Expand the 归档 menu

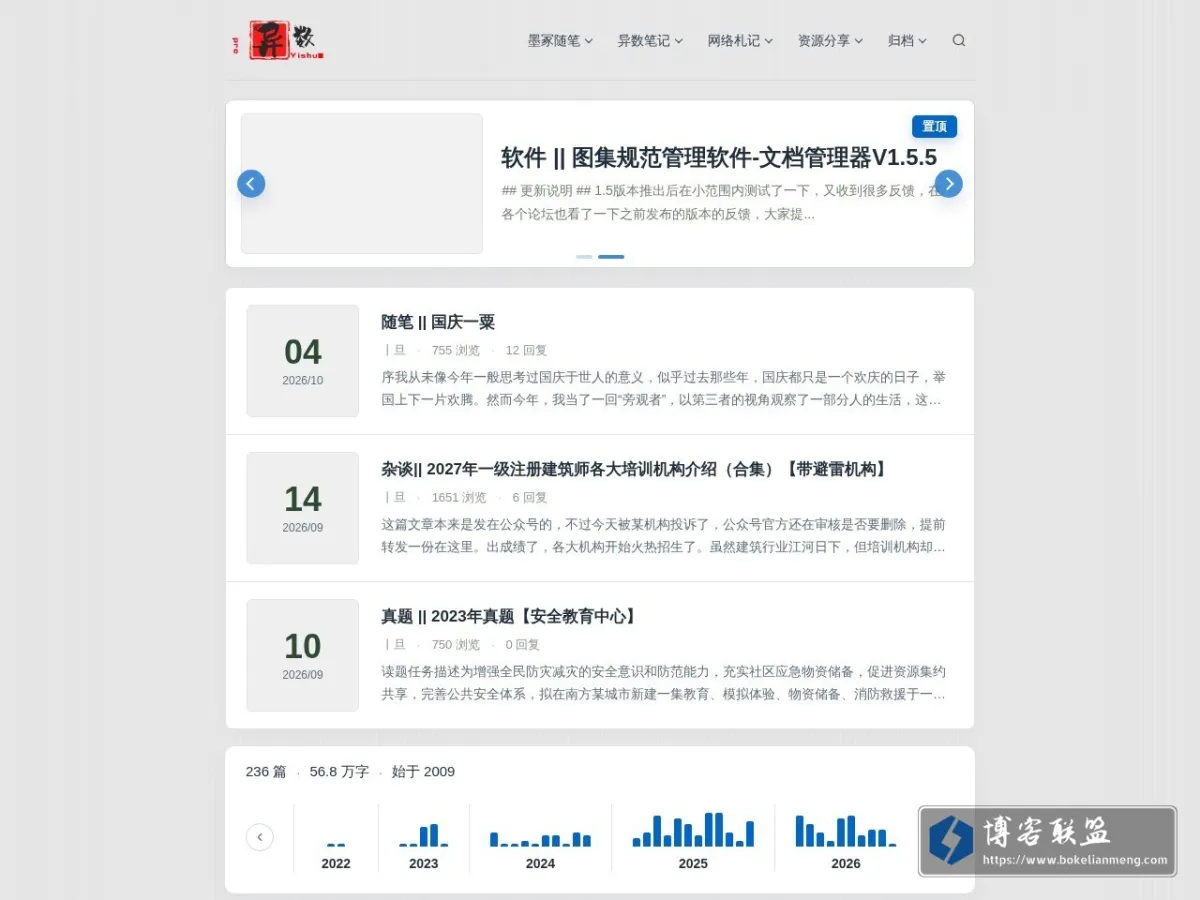[x=907, y=41]
